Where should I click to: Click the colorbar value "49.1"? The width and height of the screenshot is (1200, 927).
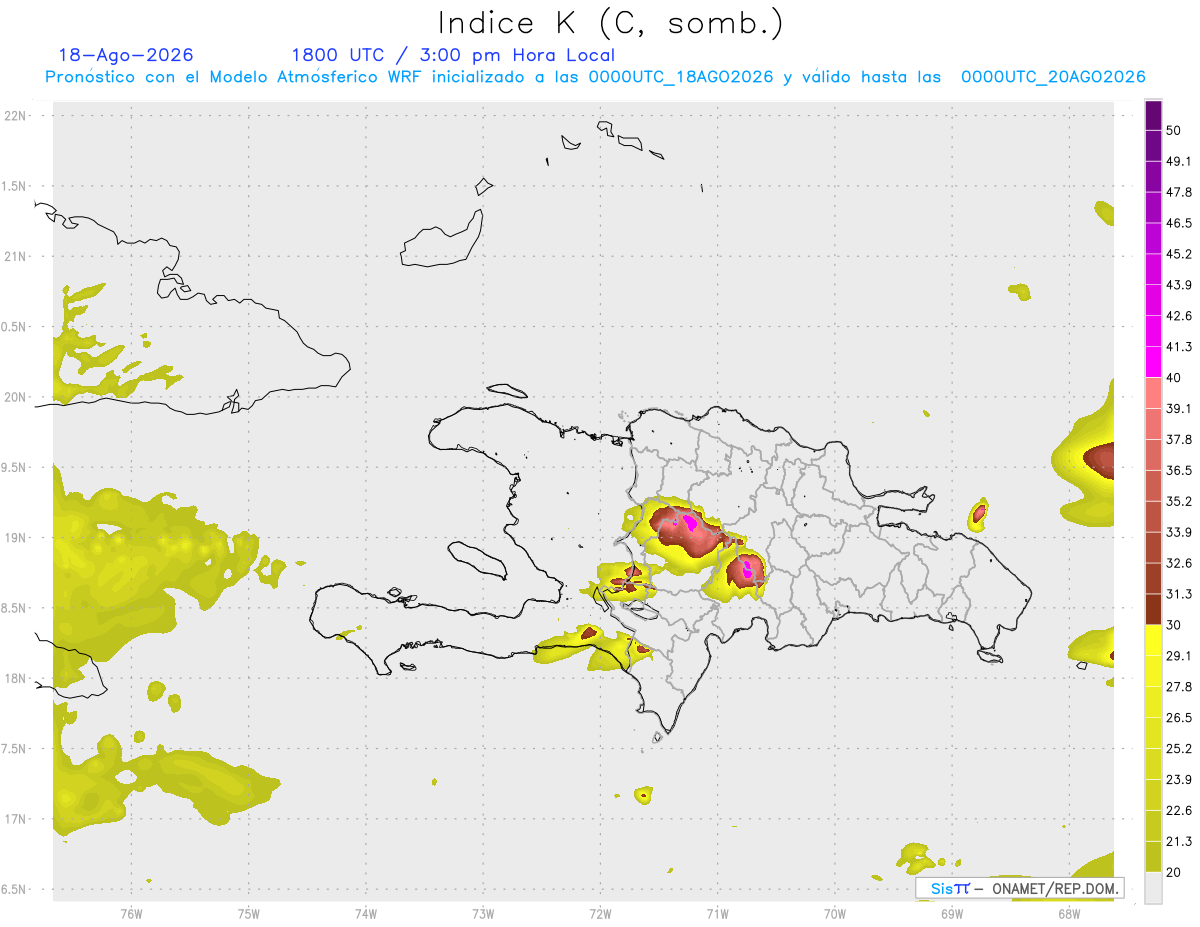[1178, 161]
